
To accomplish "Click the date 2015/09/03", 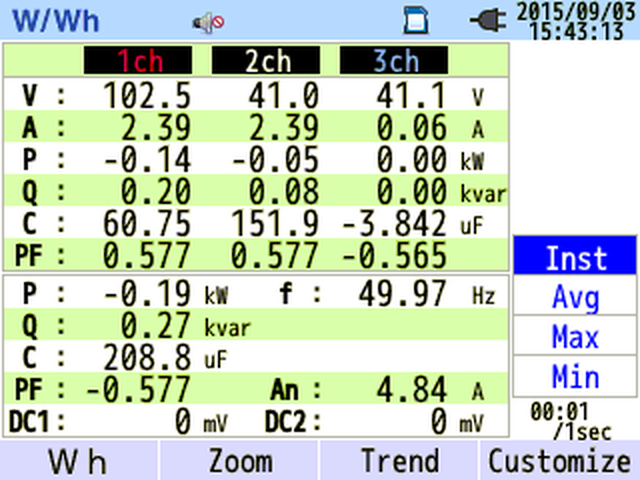I will click(x=576, y=12).
